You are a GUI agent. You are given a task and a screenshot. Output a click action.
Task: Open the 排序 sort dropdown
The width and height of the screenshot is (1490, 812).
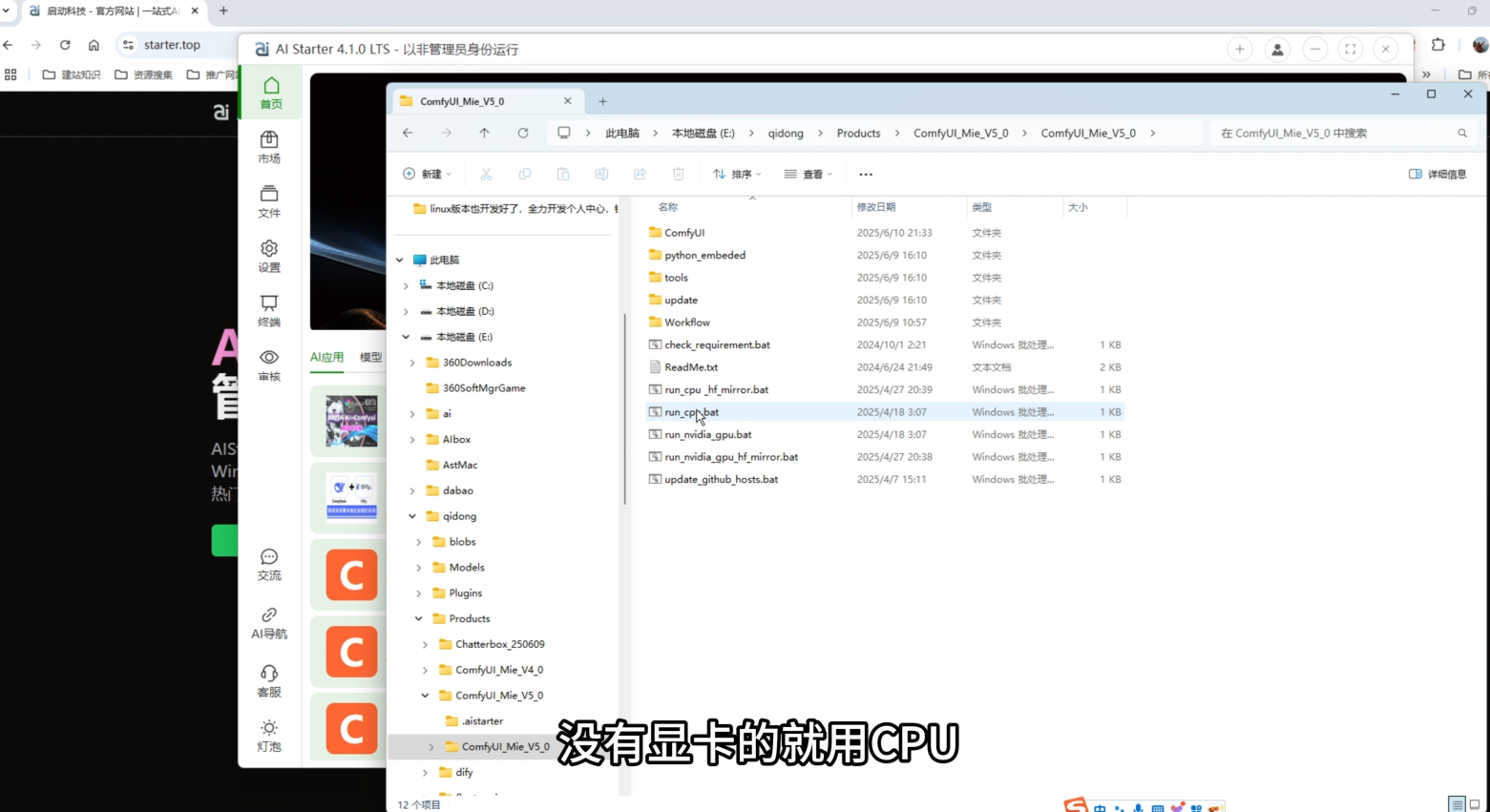click(x=737, y=174)
